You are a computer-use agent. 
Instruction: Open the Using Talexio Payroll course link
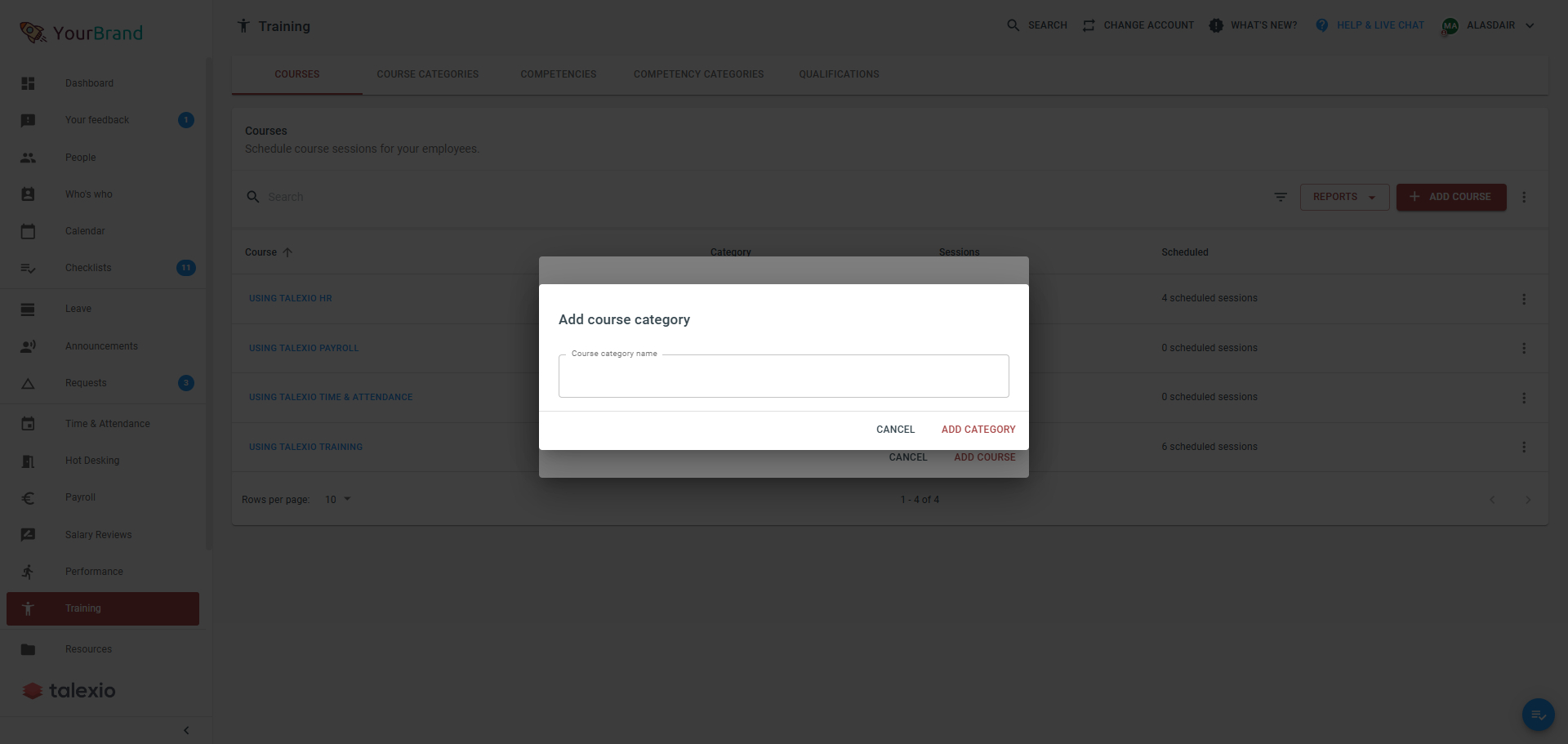(304, 348)
